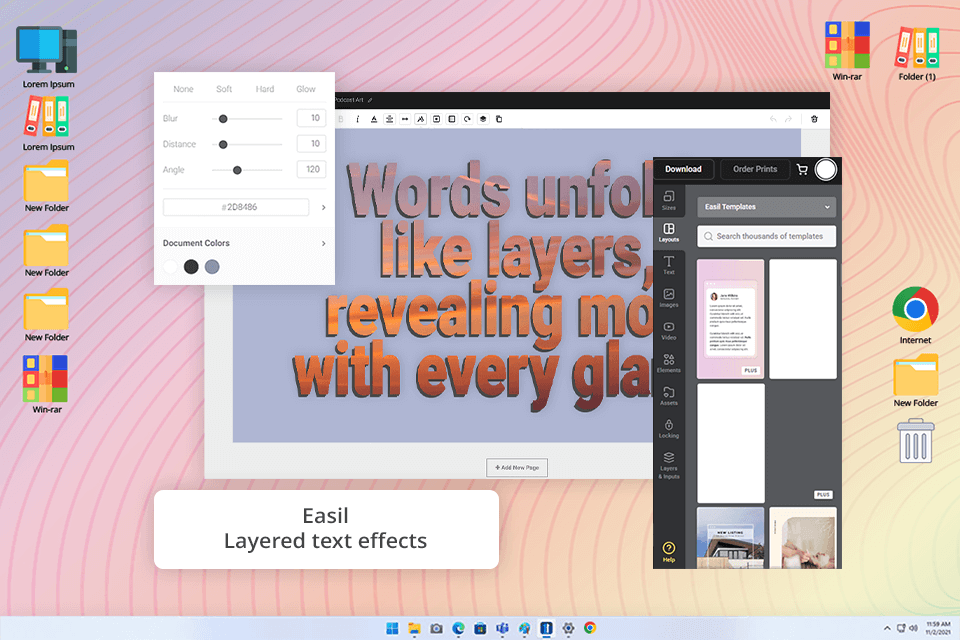
Task: Click the Blur value field
Action: click(311, 118)
